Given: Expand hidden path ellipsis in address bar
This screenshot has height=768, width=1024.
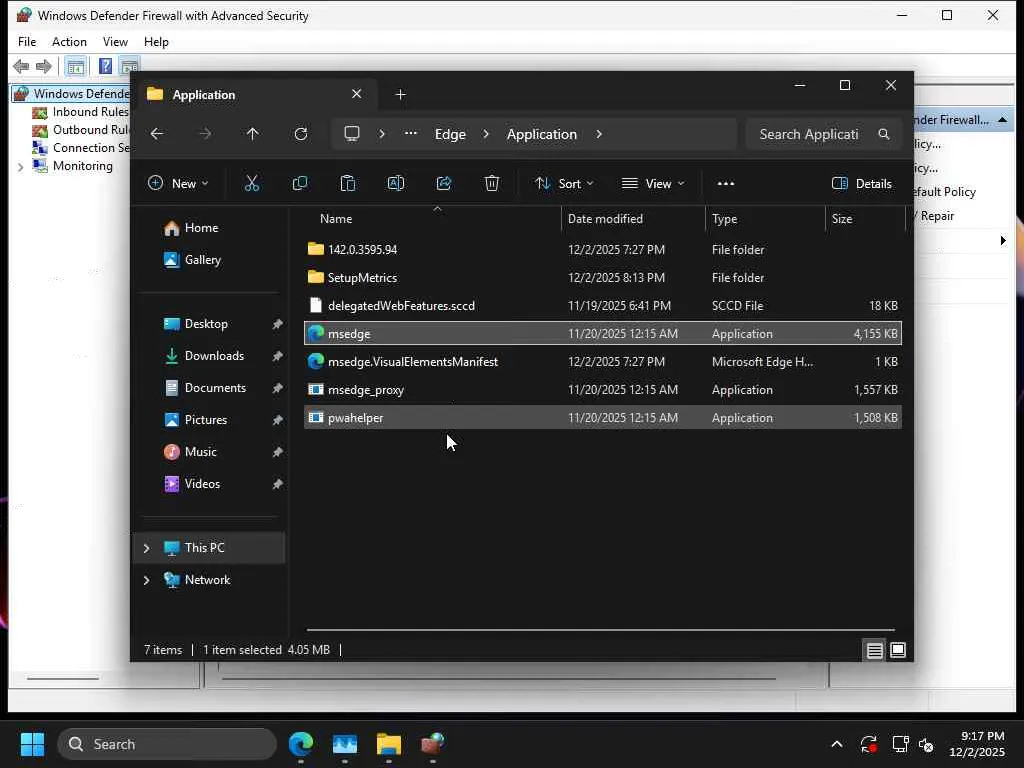Looking at the screenshot, I should coord(411,134).
